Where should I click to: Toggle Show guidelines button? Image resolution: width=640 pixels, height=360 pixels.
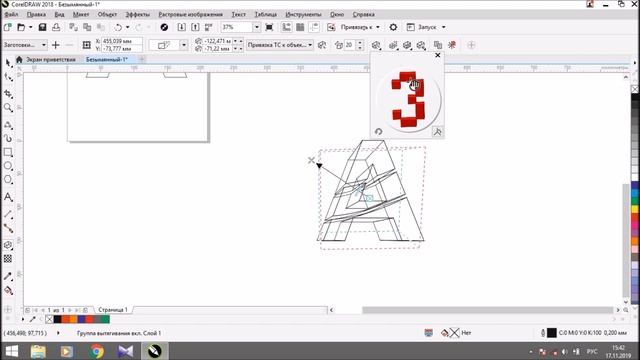click(314, 27)
